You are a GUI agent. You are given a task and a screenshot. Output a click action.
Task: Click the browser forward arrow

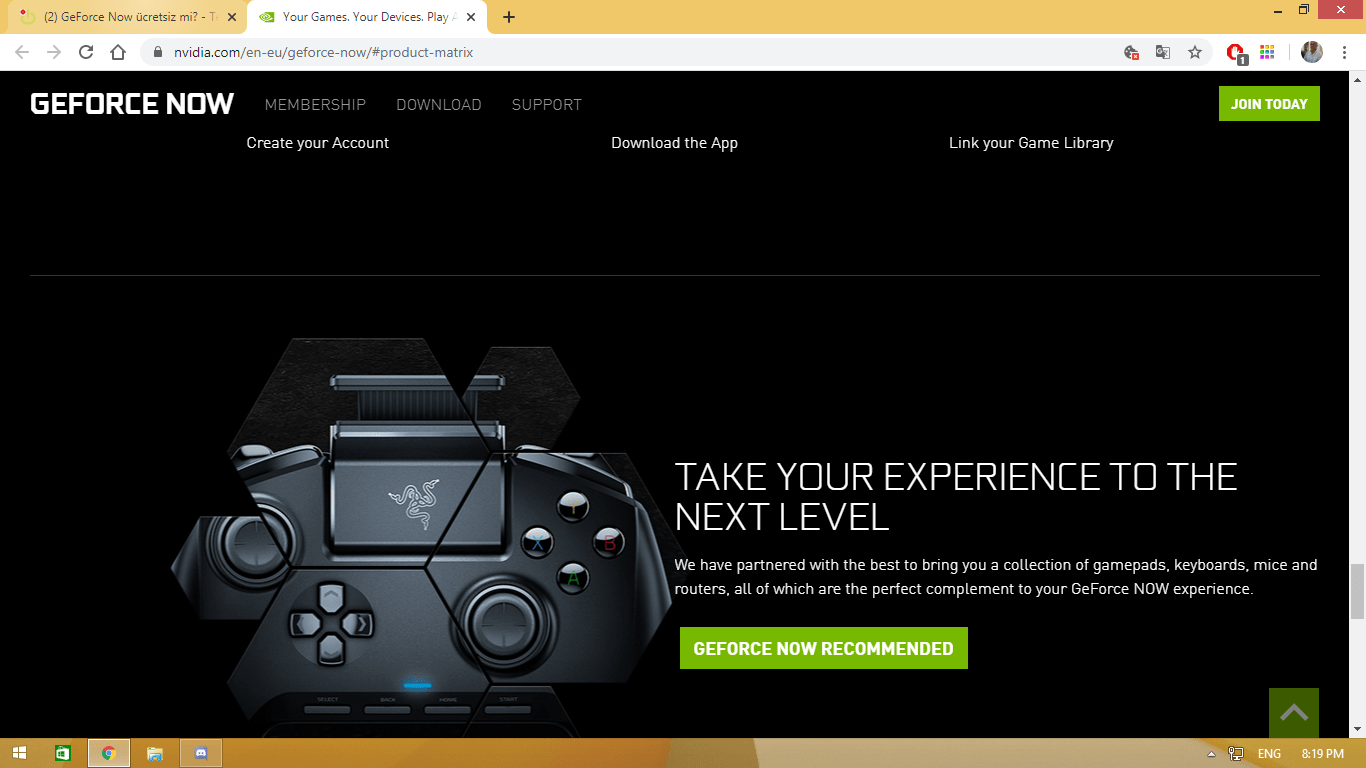(54, 52)
